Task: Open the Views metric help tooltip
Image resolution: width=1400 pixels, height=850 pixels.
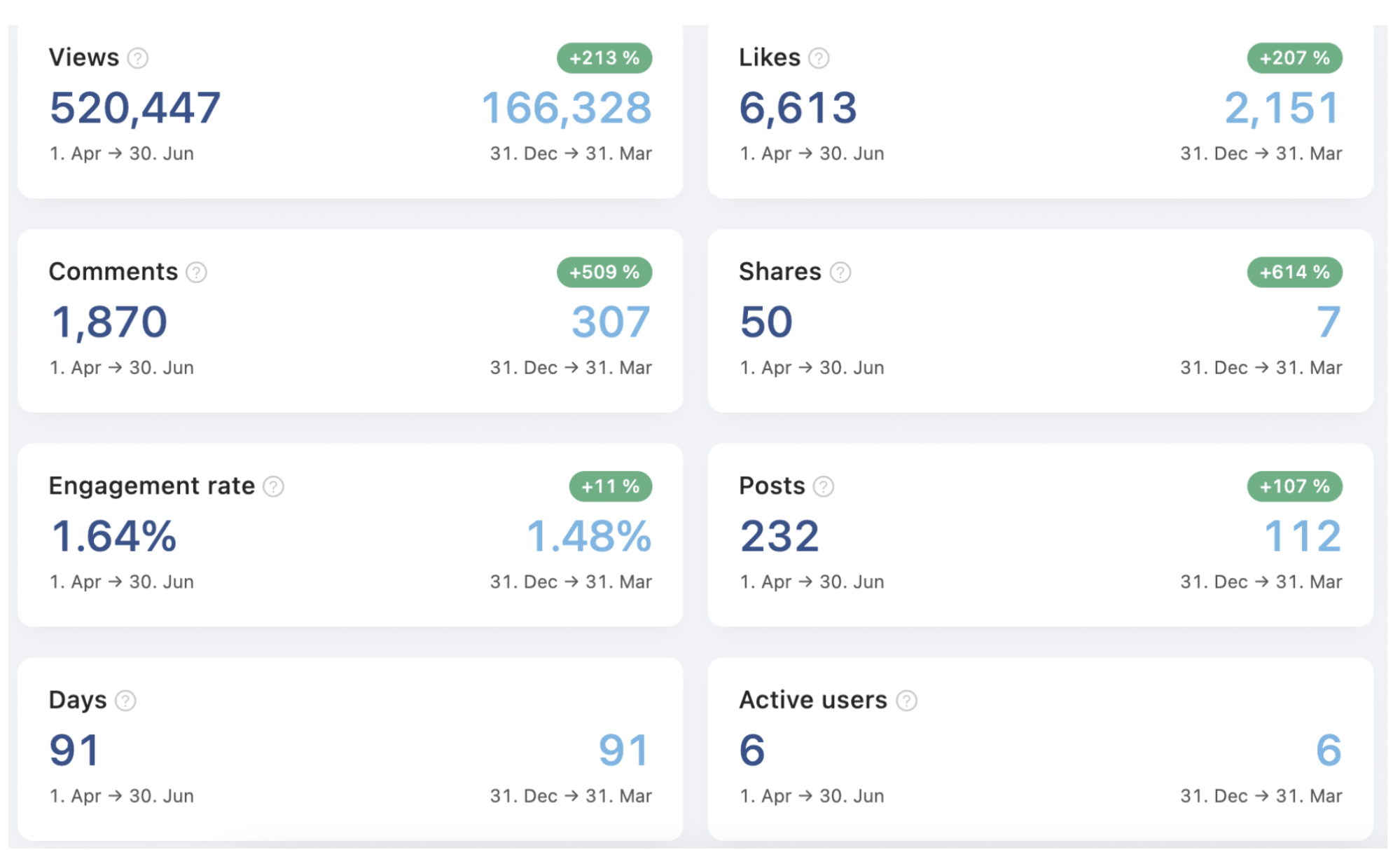Action: pos(139,59)
